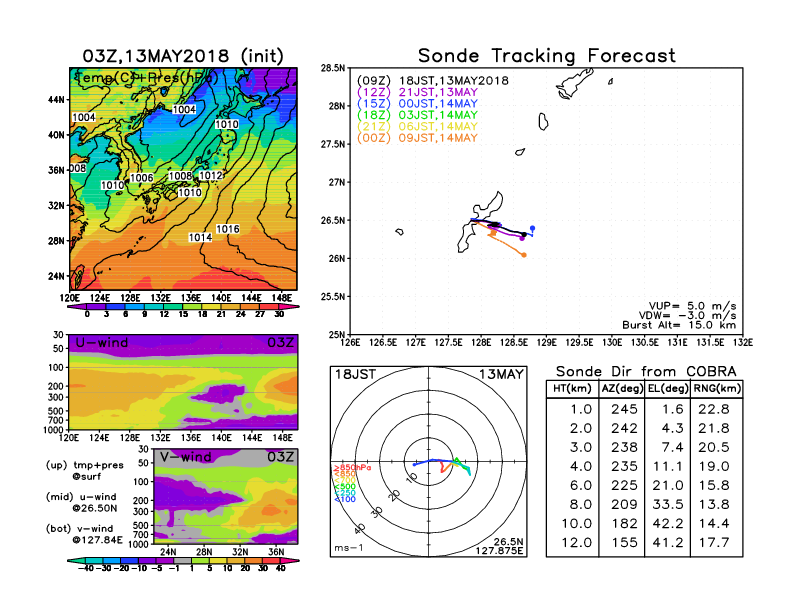Click range value 19.0 in the table

click(x=714, y=467)
